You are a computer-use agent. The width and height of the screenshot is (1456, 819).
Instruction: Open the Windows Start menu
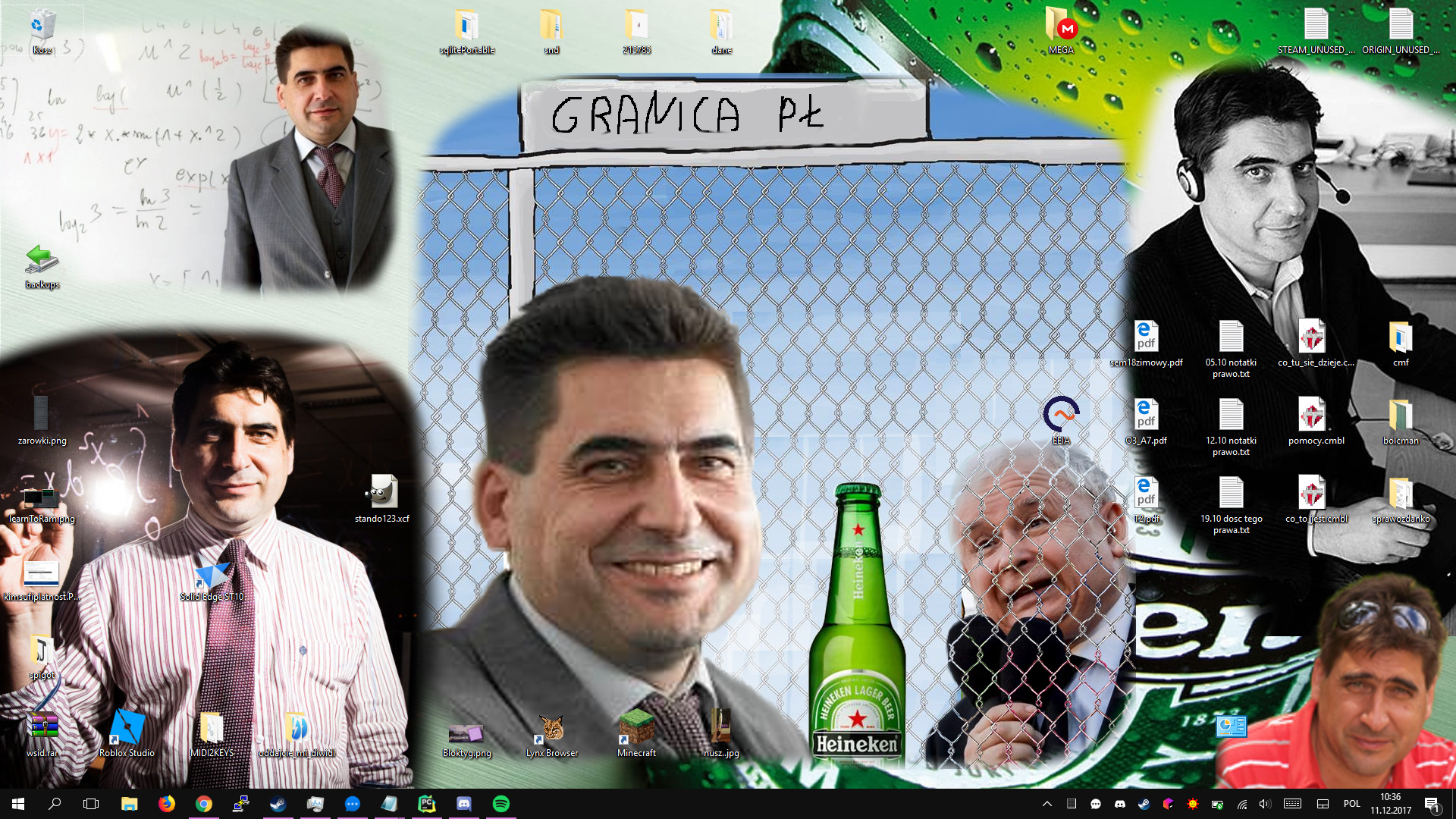pyautogui.click(x=18, y=804)
